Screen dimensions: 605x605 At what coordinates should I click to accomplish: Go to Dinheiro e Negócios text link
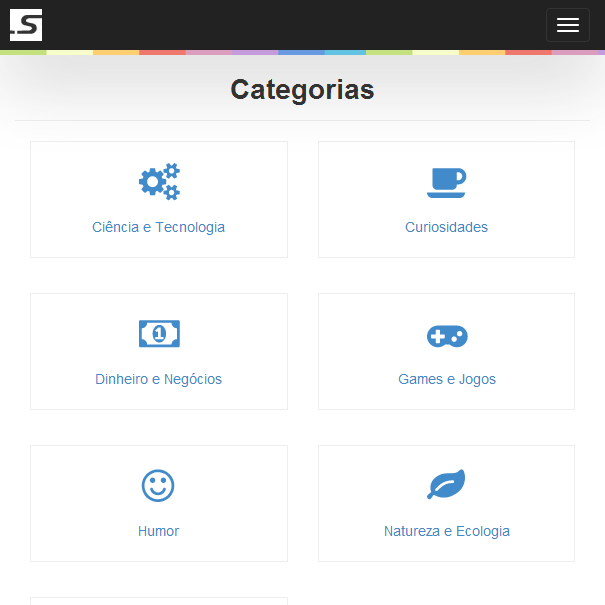point(158,379)
